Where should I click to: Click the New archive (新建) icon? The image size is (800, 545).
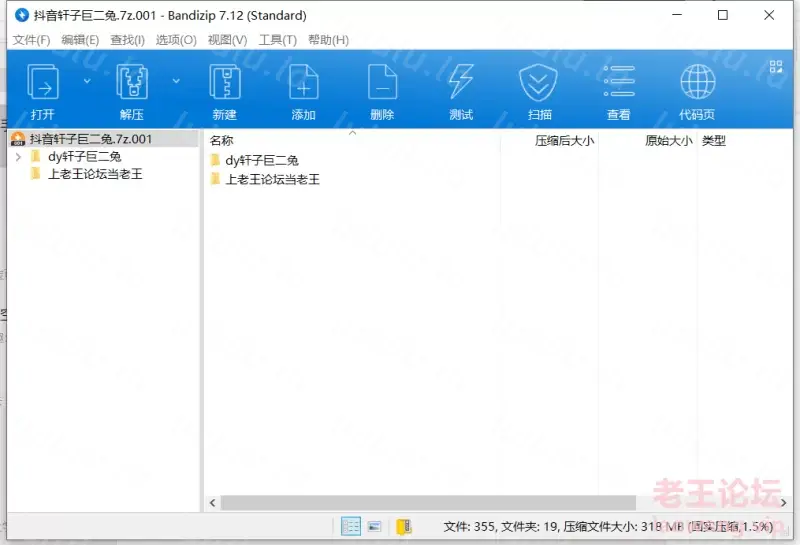point(224,82)
